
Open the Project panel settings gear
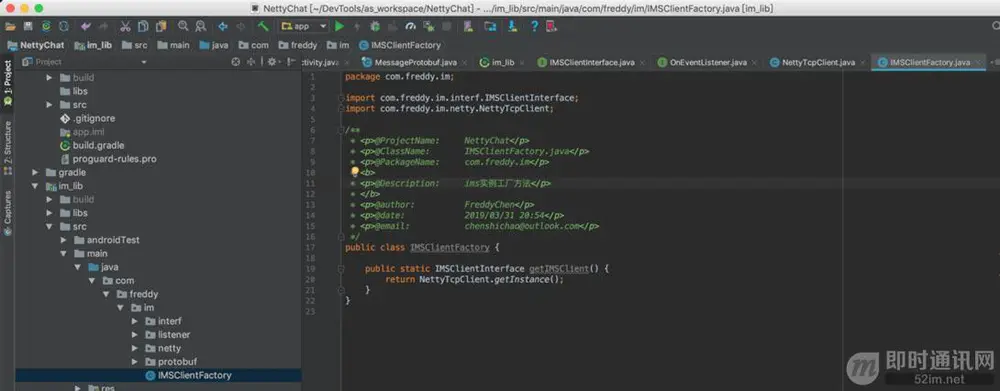click(272, 62)
